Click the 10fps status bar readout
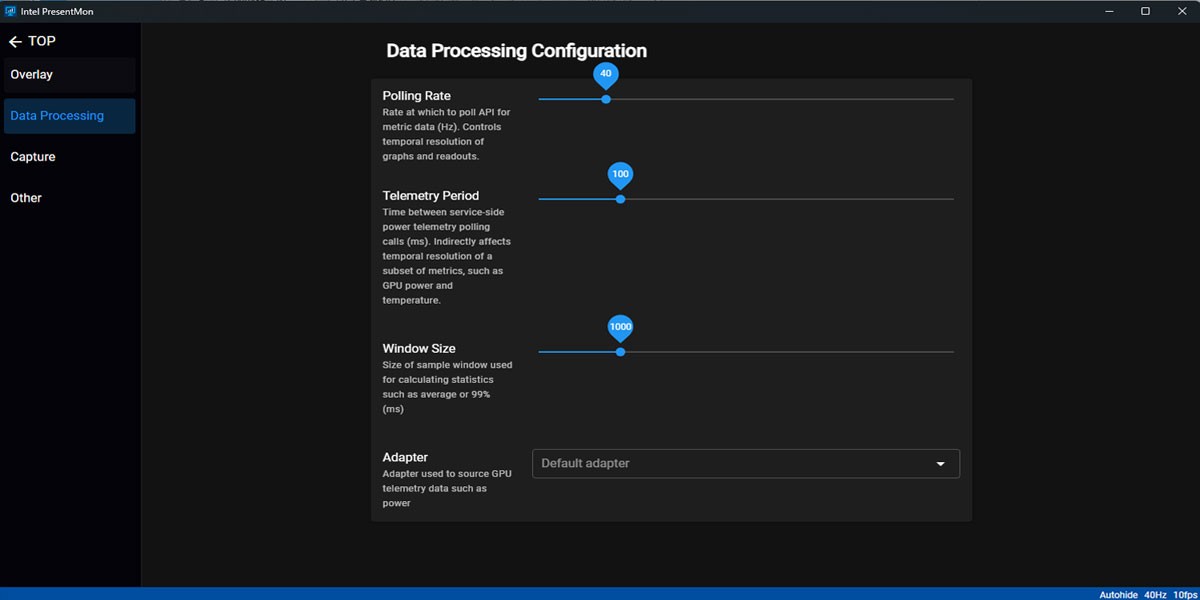1200x600 pixels. pyautogui.click(x=1184, y=594)
